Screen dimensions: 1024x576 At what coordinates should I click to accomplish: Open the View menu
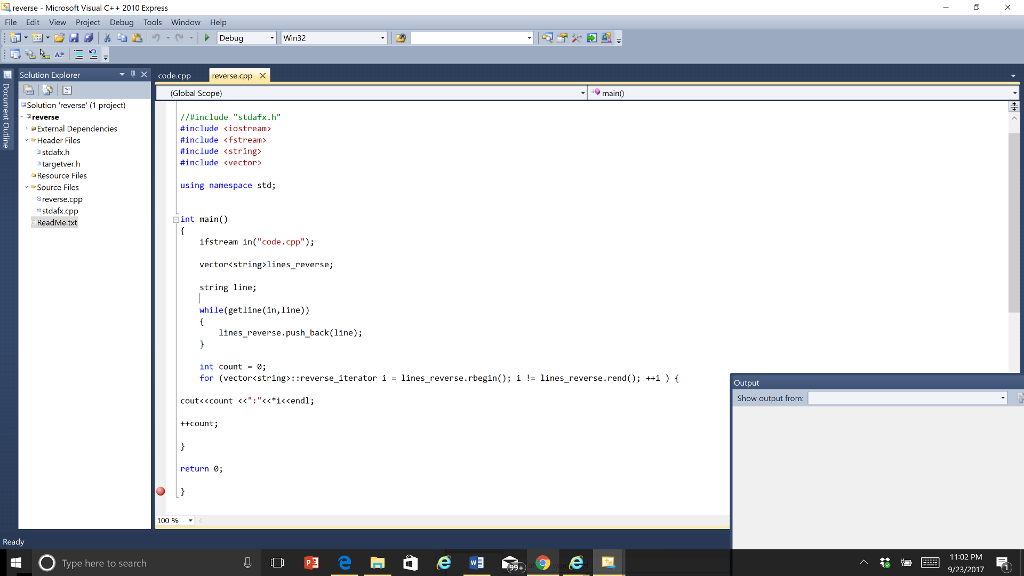click(57, 22)
